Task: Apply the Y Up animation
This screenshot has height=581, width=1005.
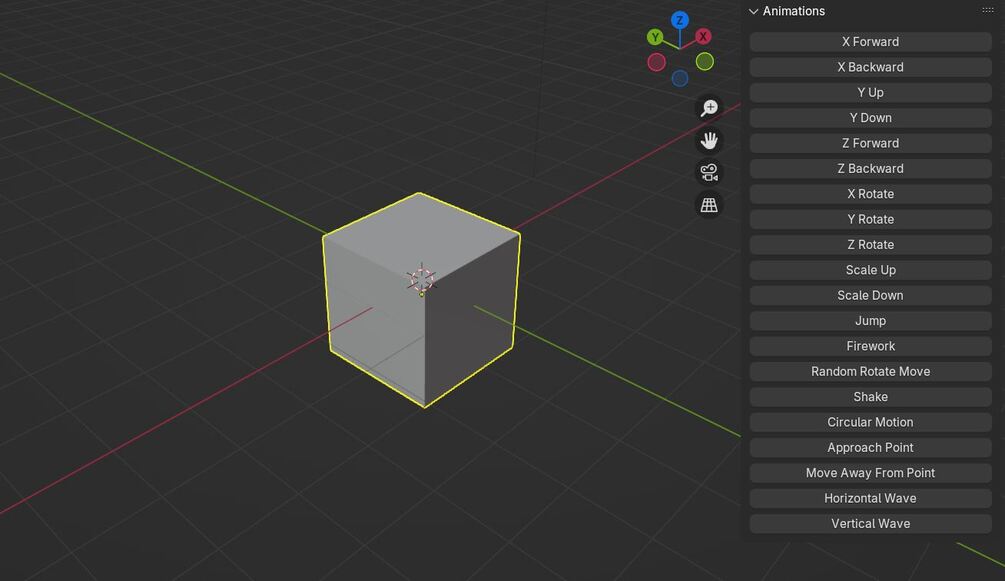Action: coord(870,92)
